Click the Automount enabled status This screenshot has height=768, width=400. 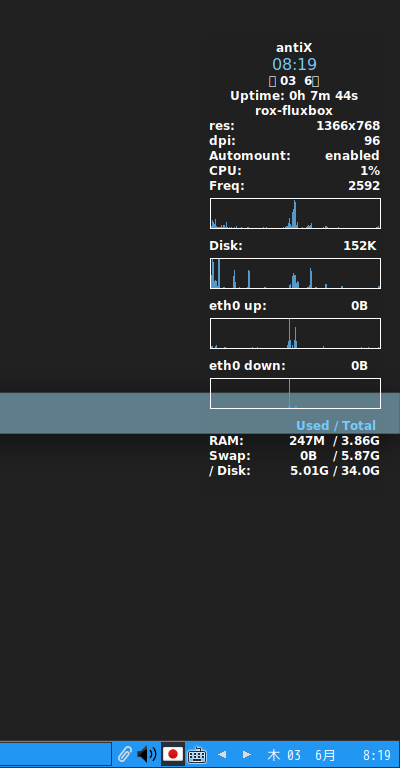[294, 156]
